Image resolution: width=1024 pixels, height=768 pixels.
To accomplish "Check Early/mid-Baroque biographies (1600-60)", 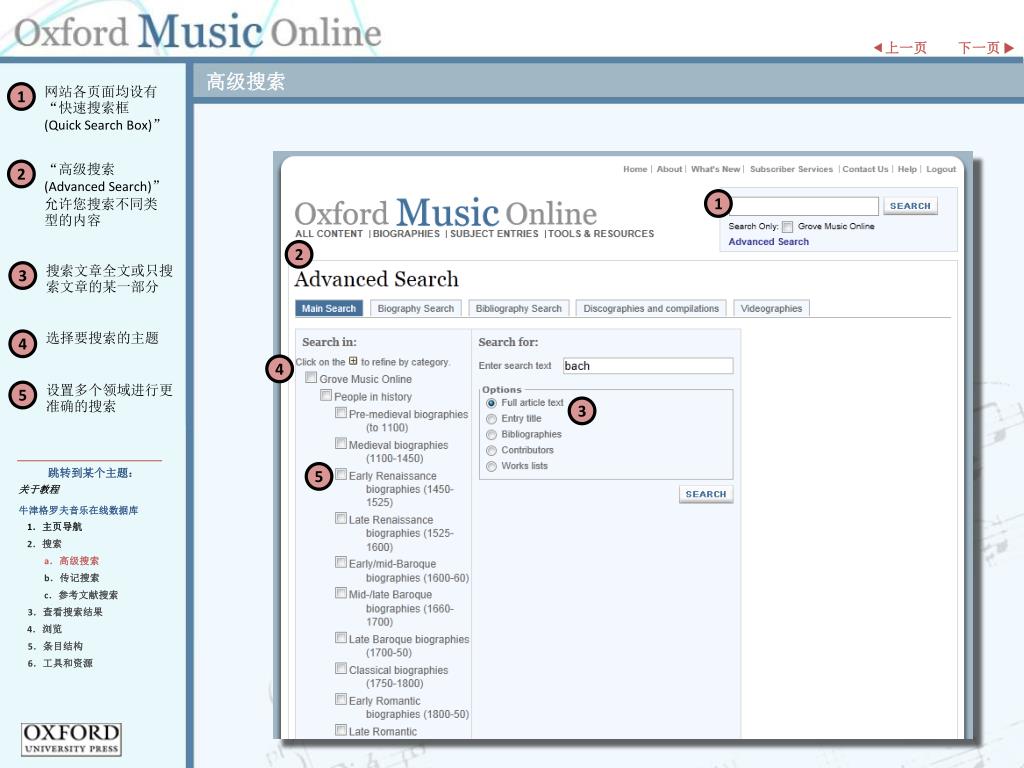I will 341,562.
